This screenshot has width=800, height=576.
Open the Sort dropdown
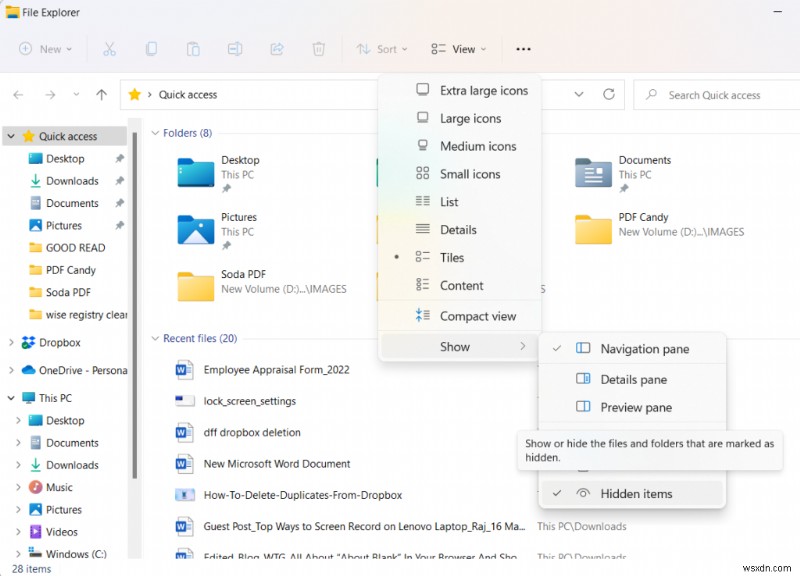coord(381,48)
